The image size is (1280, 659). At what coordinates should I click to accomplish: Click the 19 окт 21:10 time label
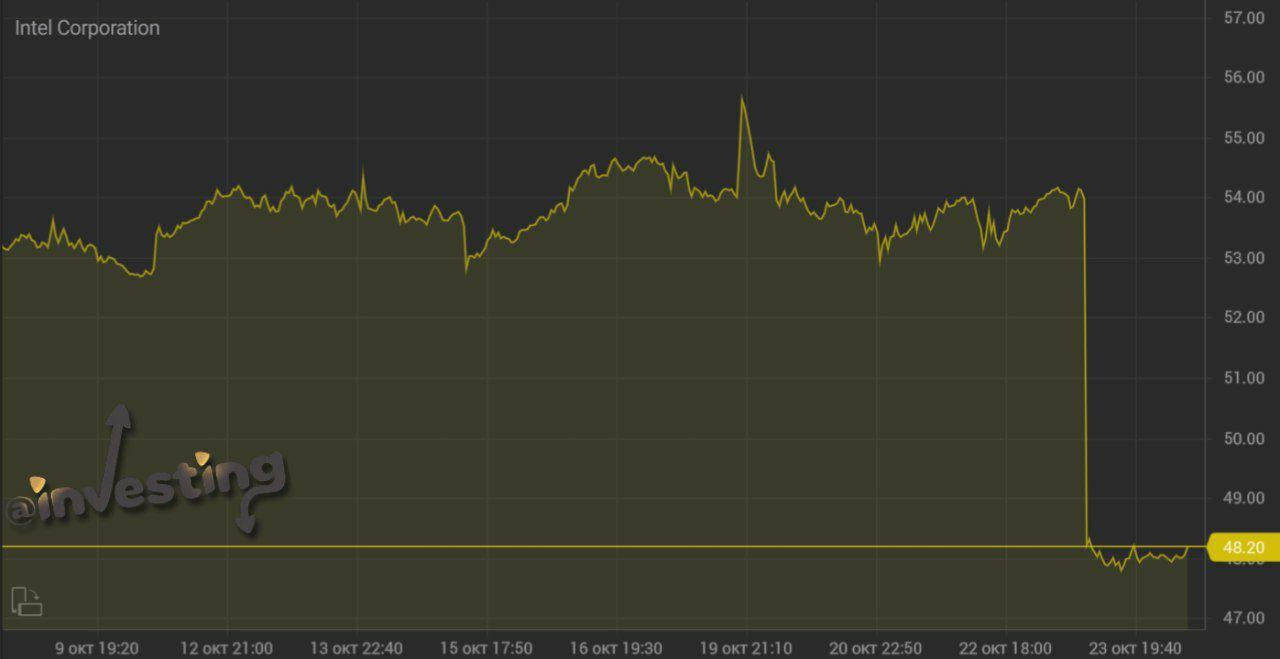(x=746, y=648)
